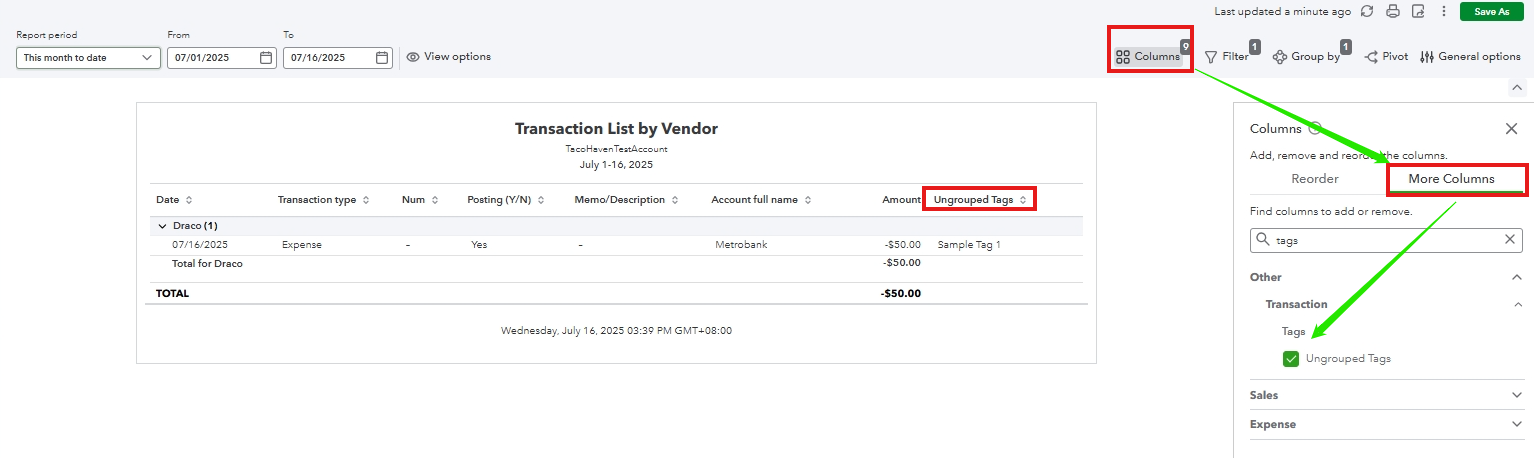
Task: Collapse the Draco (1) vendor group
Action: coord(162,226)
